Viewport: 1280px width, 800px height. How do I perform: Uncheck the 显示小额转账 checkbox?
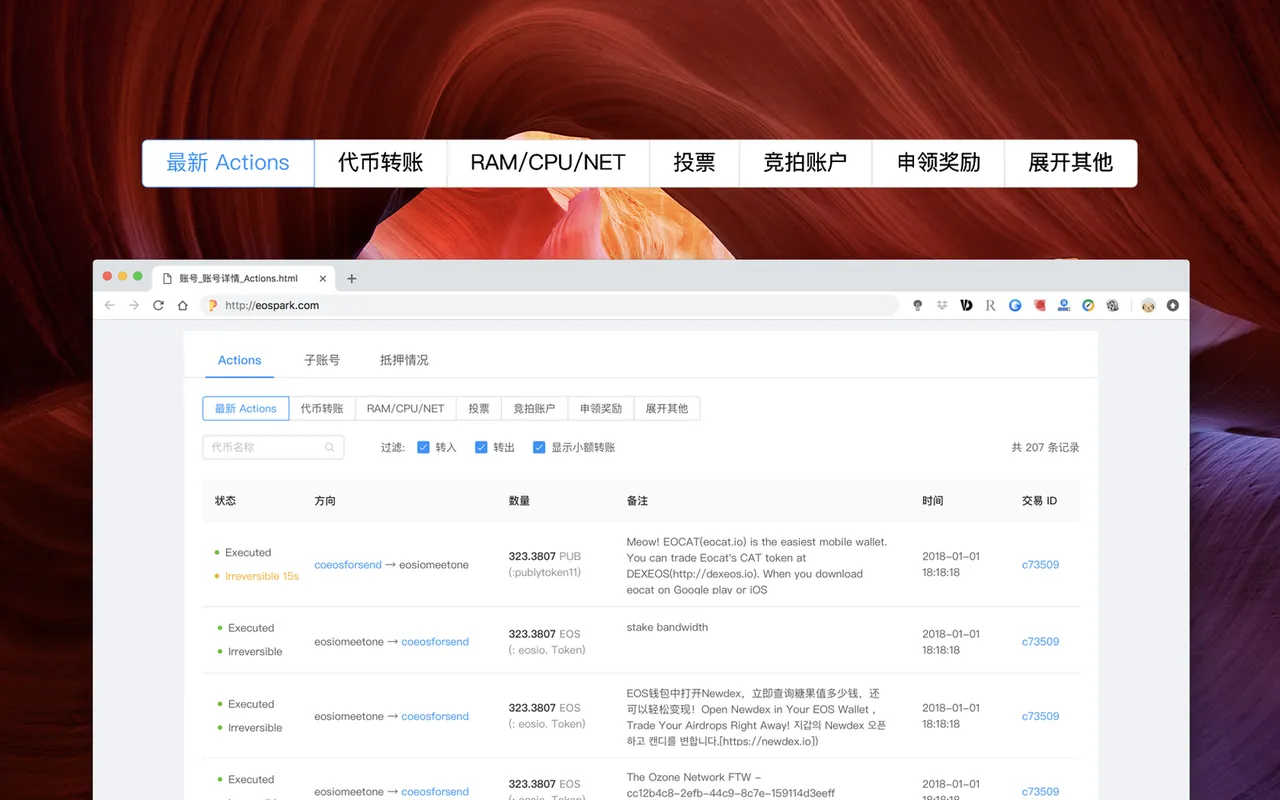tap(539, 447)
